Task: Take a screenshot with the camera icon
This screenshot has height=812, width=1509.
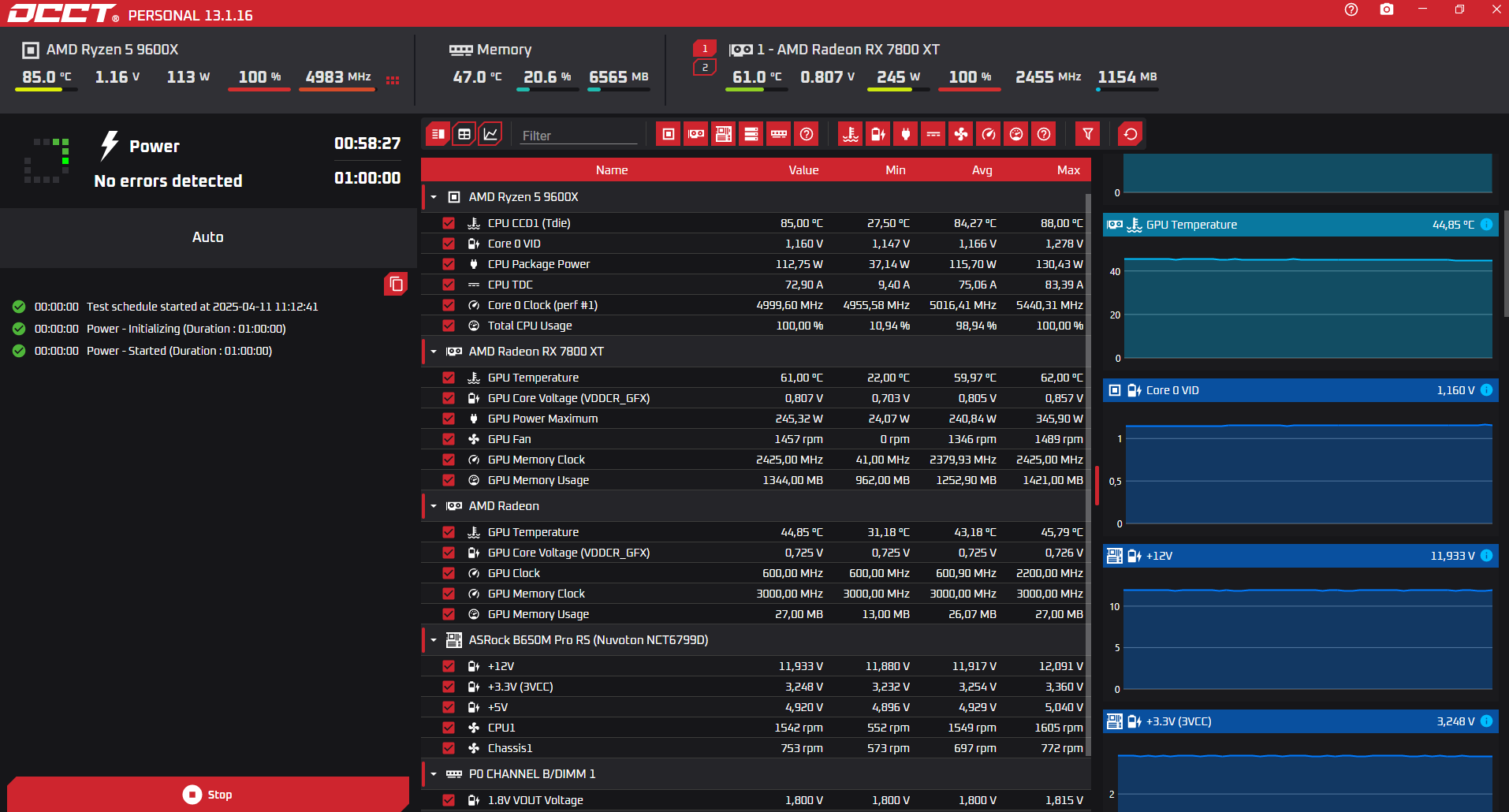Action: (1387, 9)
